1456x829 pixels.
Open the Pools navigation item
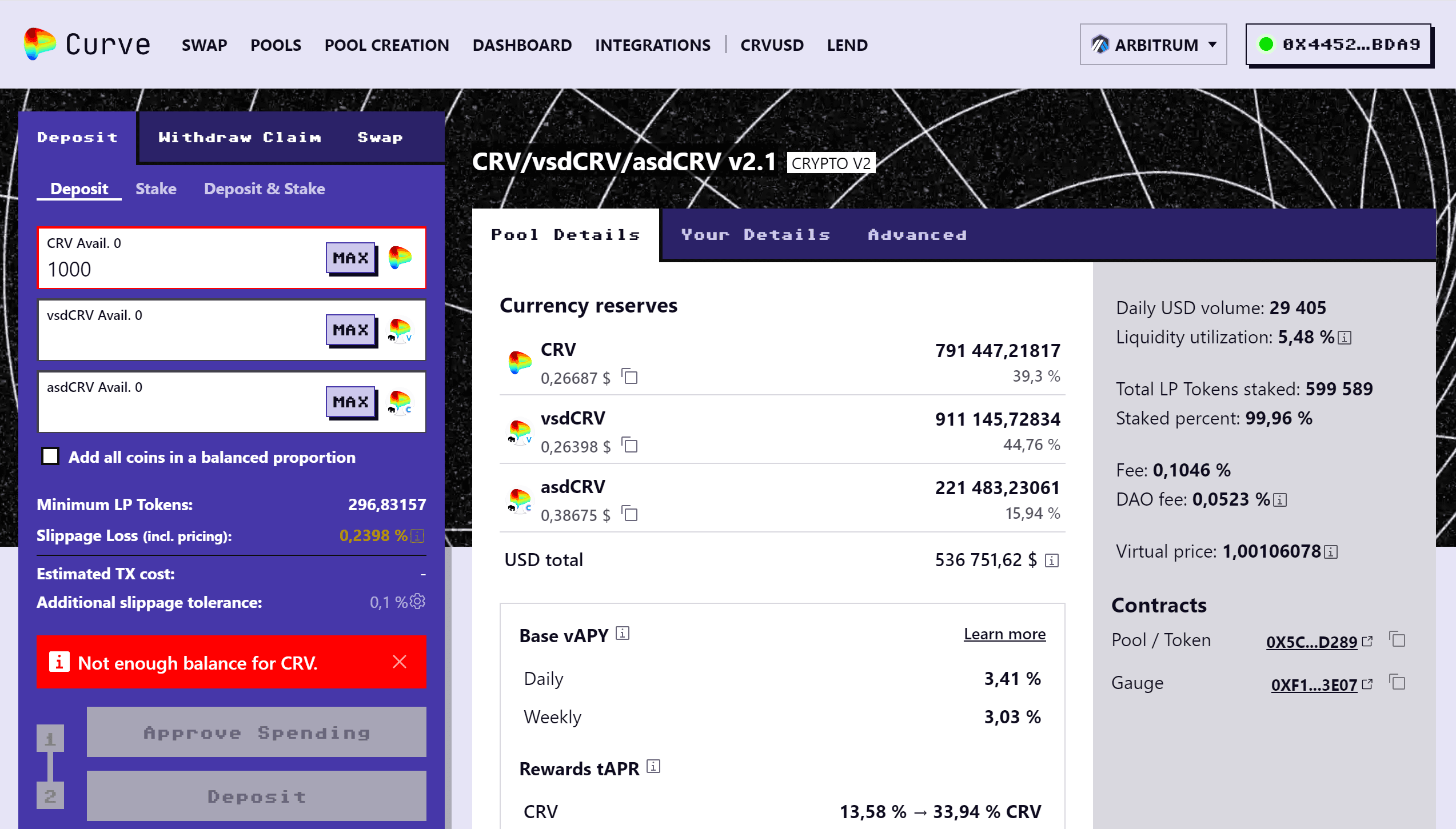coord(276,45)
